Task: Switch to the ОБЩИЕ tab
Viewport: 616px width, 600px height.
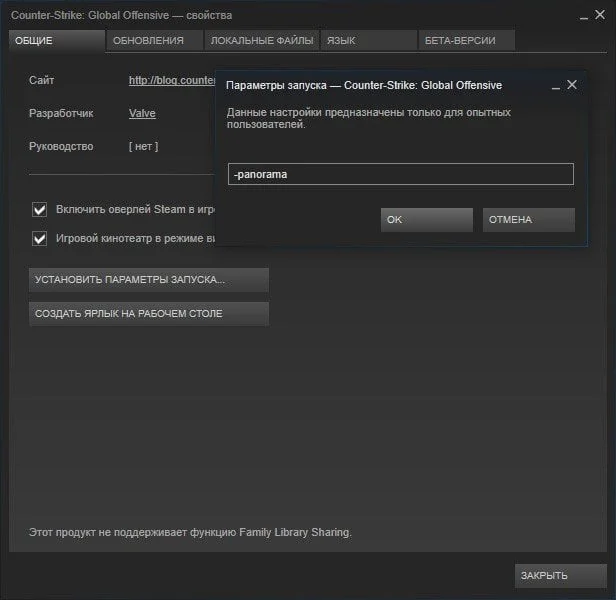Action: tap(57, 40)
